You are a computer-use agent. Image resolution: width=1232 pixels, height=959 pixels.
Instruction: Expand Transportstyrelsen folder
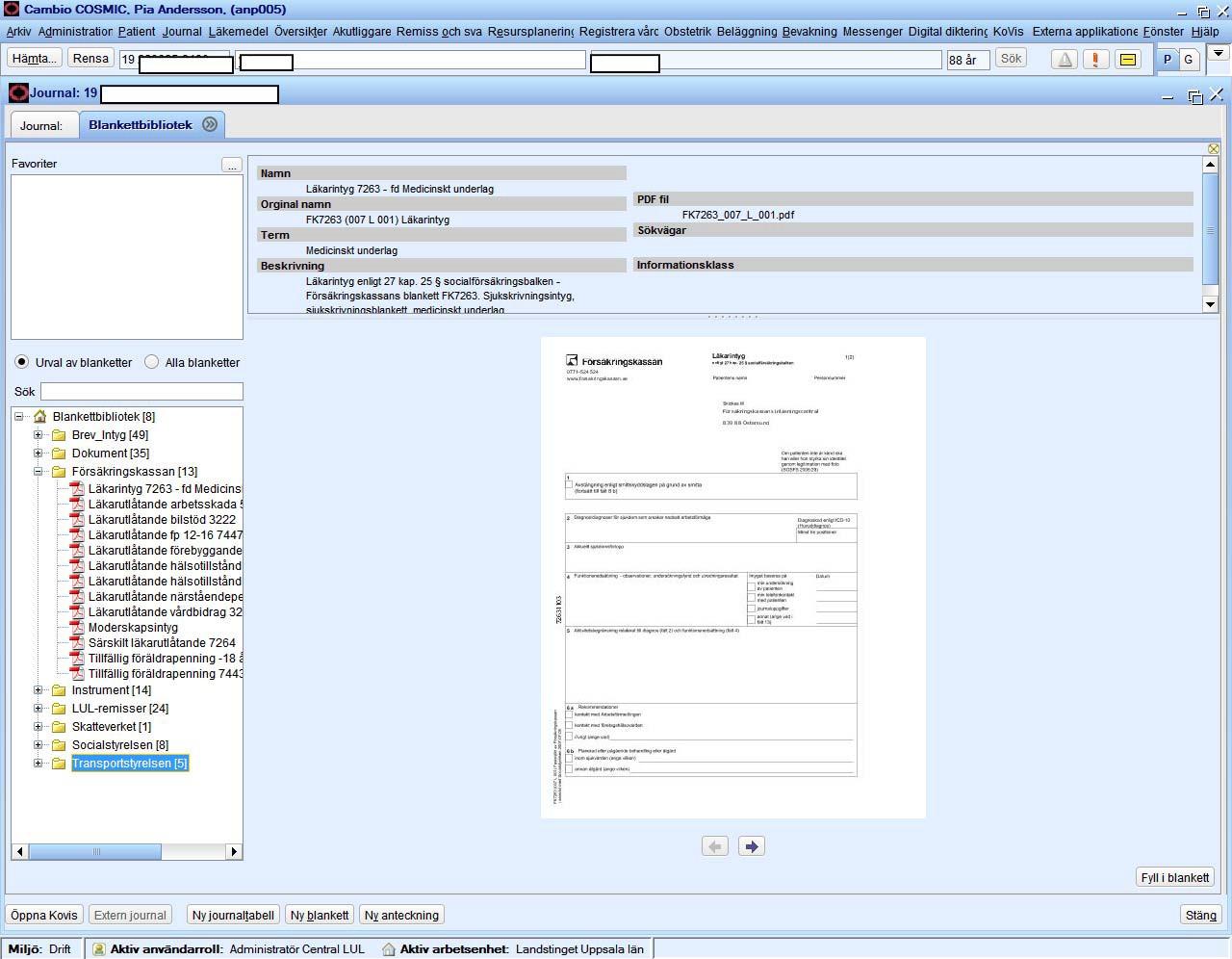[38, 764]
